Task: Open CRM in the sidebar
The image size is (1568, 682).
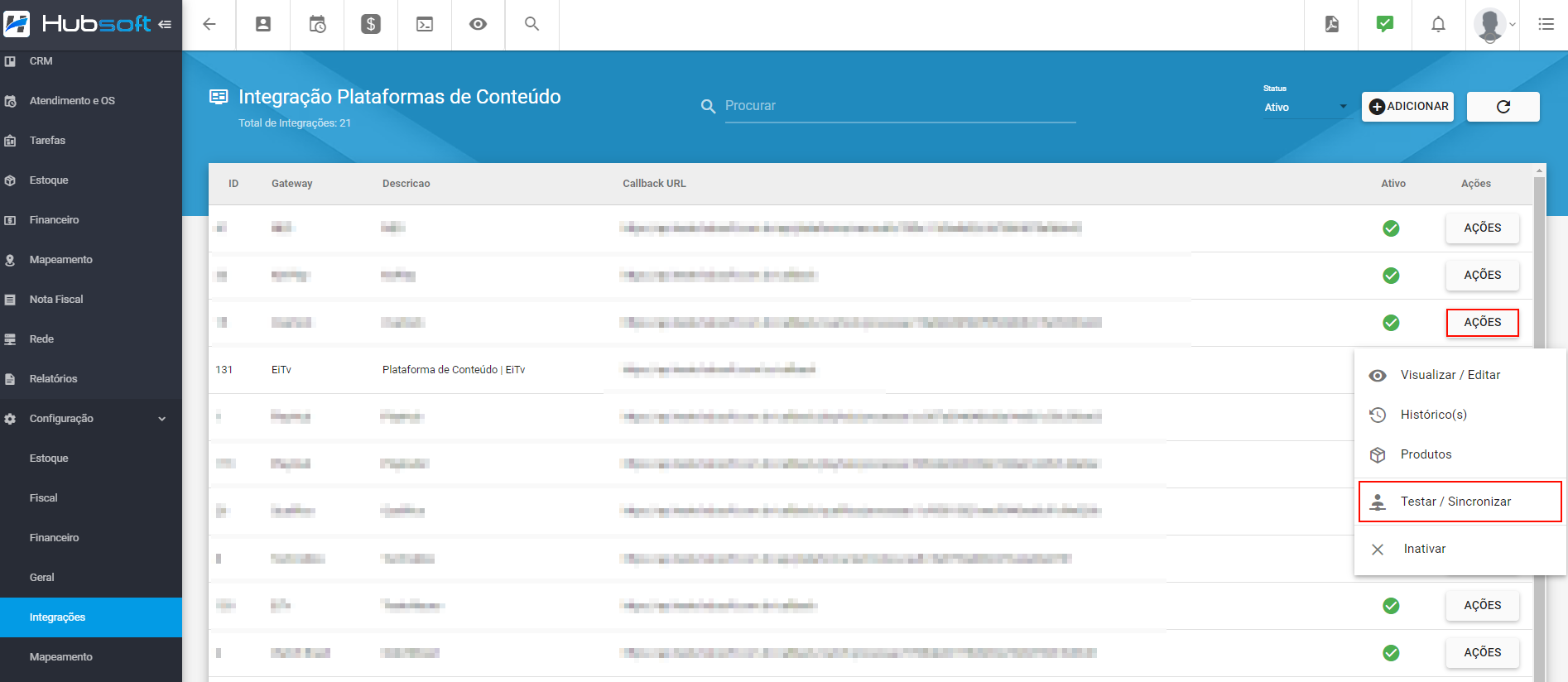Action: (x=91, y=61)
